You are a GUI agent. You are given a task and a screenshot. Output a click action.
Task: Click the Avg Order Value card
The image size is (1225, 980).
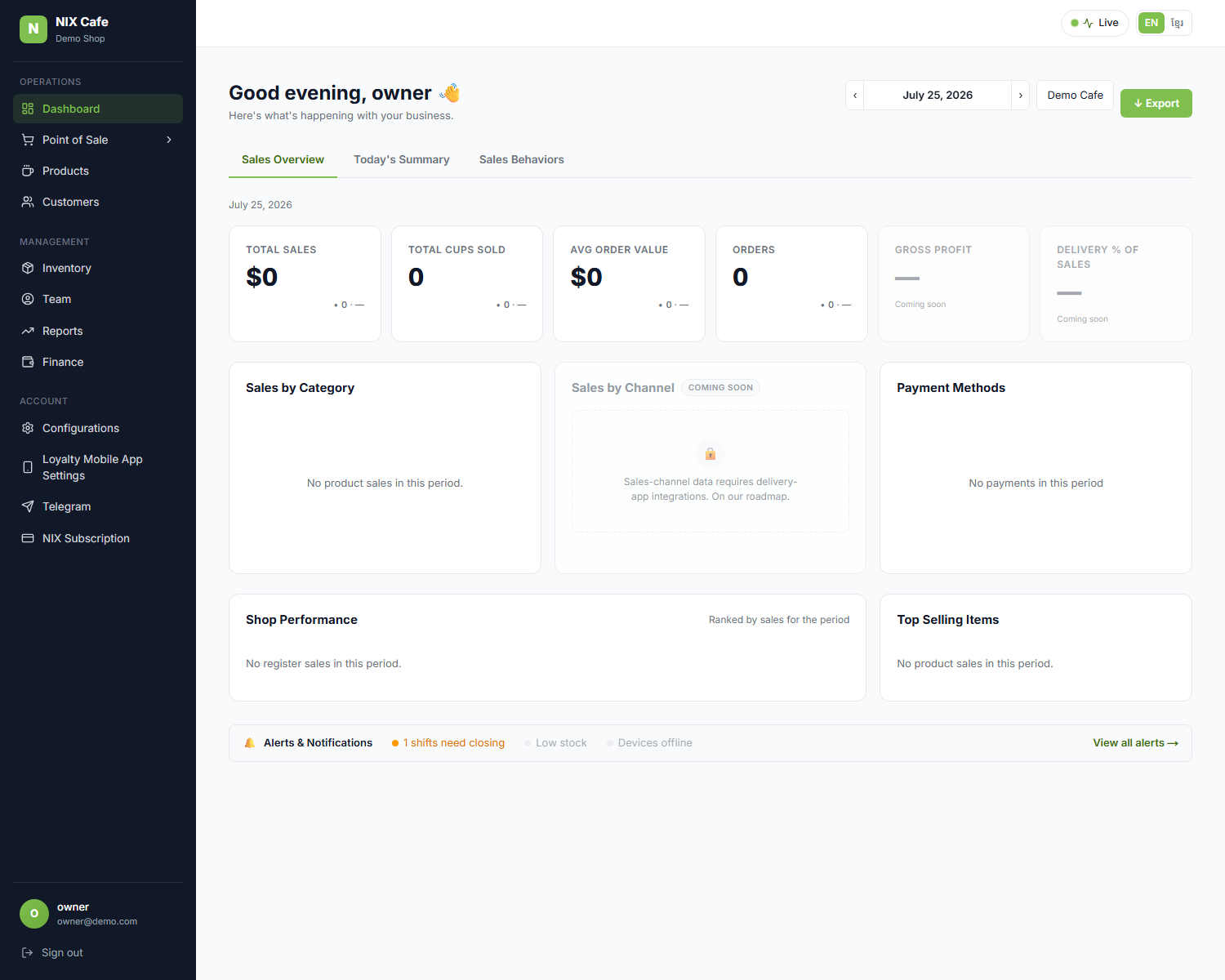point(629,283)
